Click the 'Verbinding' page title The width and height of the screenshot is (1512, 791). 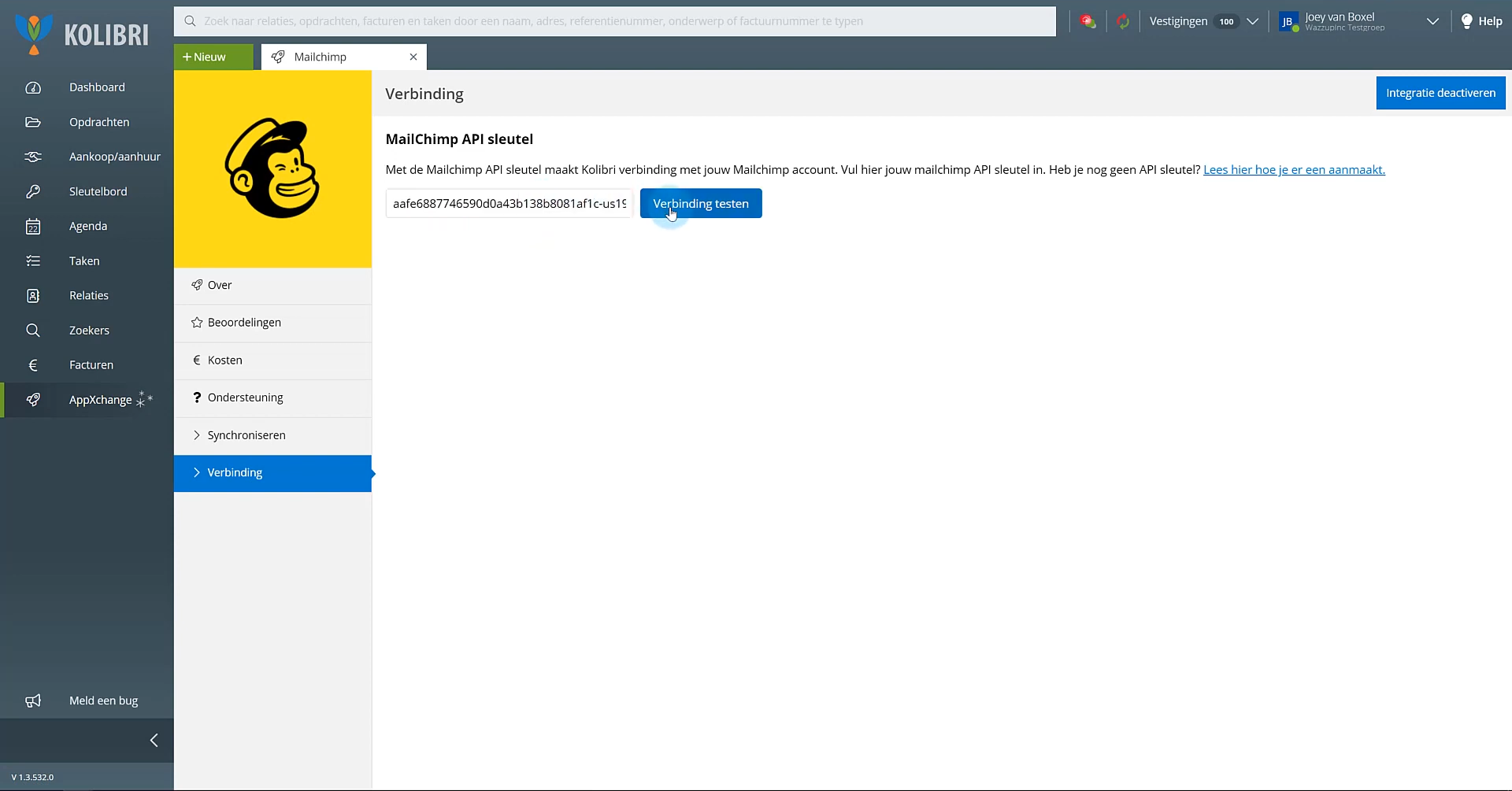coord(424,94)
